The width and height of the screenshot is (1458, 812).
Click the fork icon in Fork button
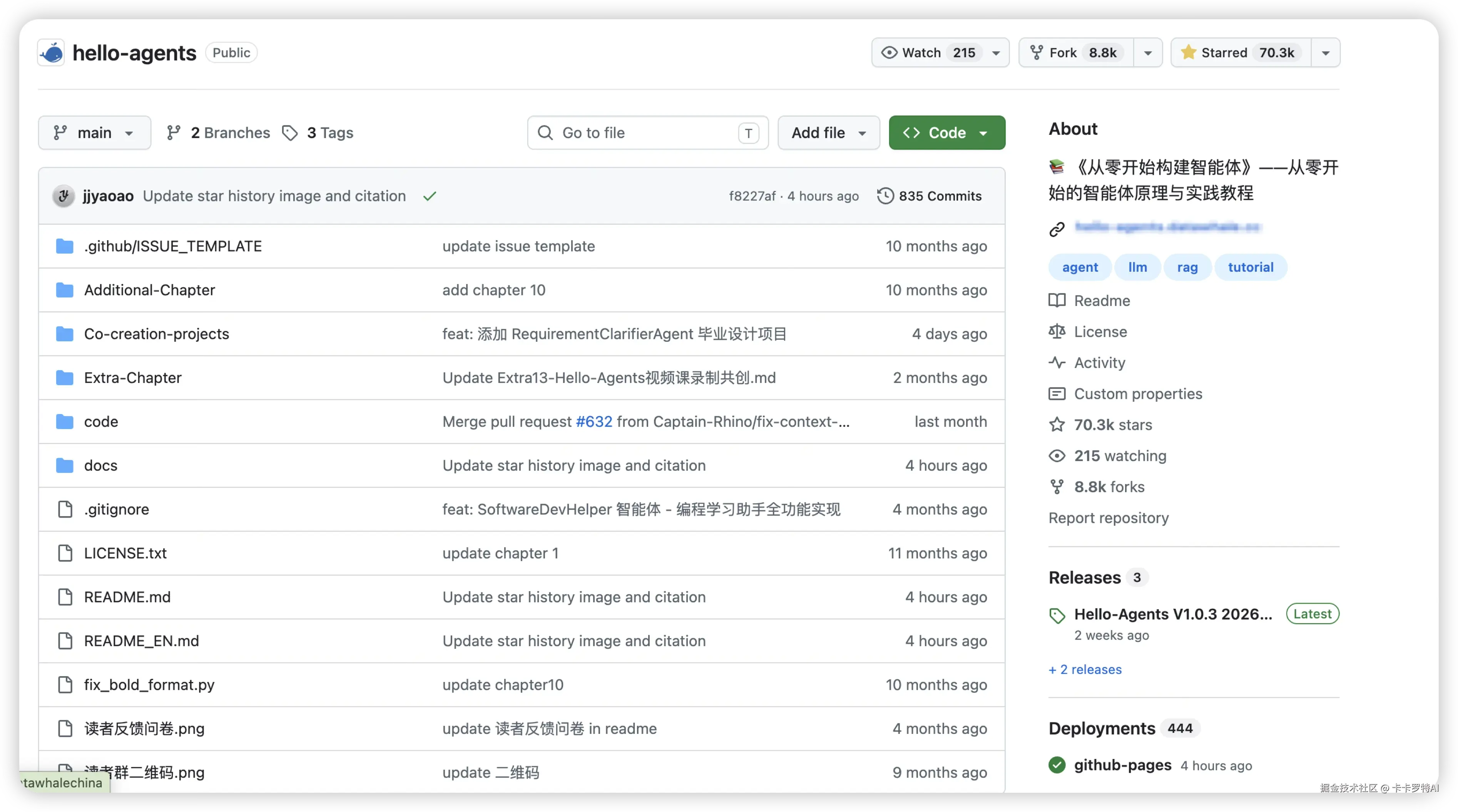tap(1036, 53)
